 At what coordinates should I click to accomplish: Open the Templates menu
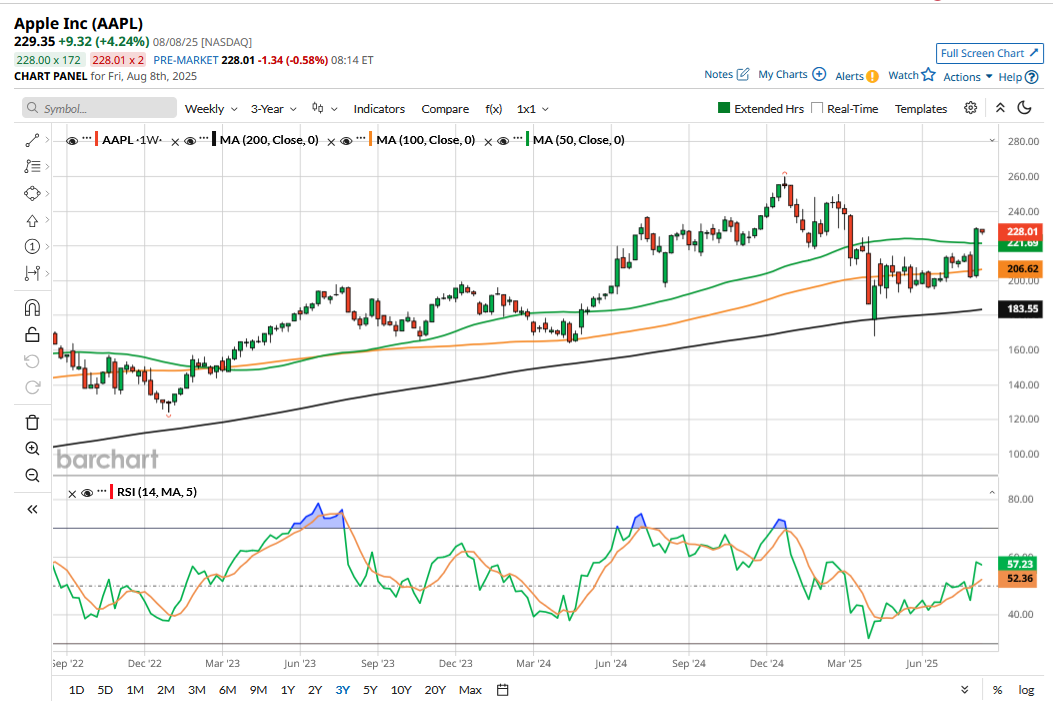click(x=921, y=109)
